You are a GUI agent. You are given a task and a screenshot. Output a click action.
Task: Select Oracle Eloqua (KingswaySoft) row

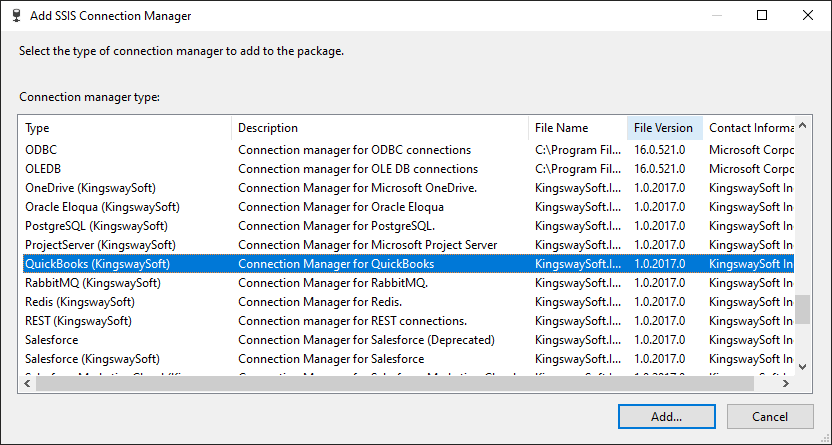pos(409,207)
